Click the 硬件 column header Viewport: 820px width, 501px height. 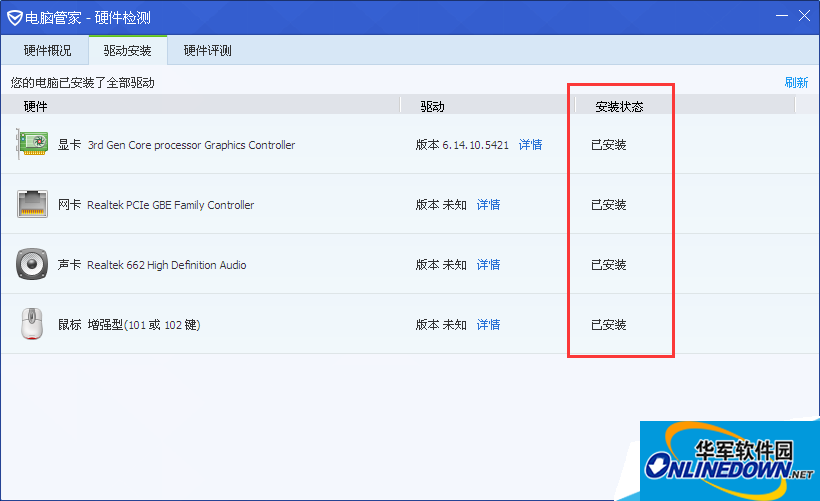coord(36,107)
